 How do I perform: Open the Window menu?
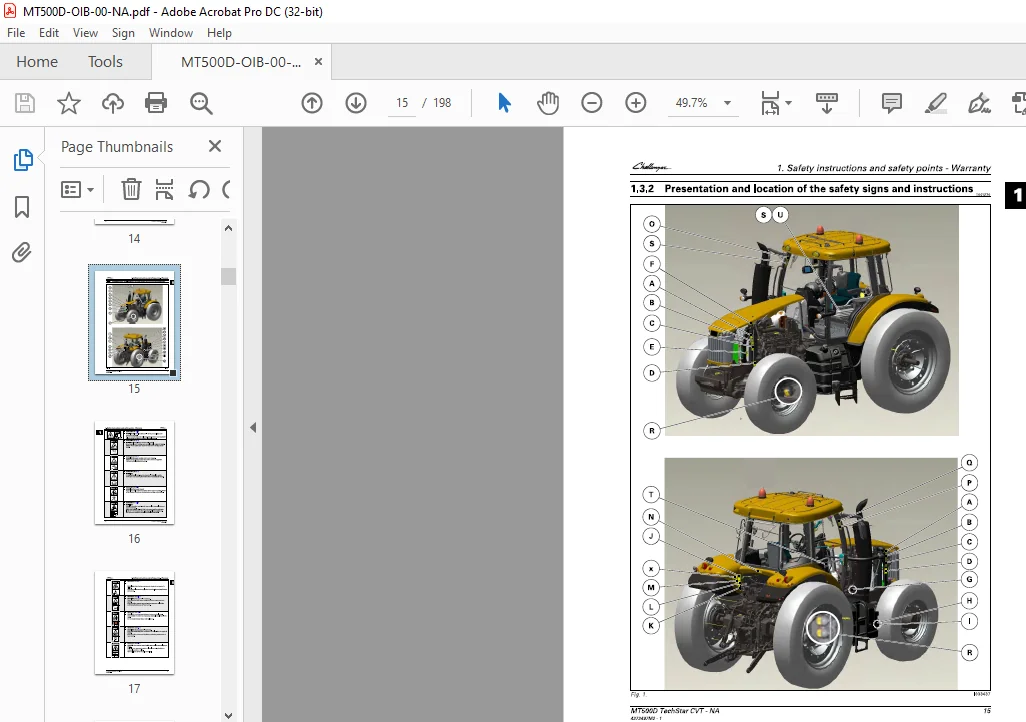click(171, 33)
